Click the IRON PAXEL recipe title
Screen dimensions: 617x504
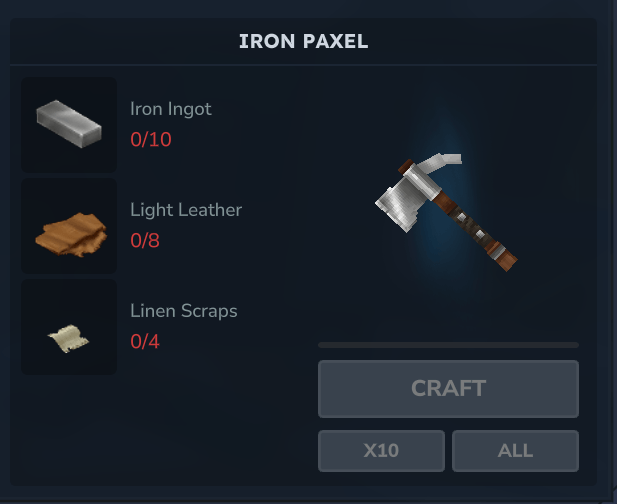pyautogui.click(x=303, y=41)
